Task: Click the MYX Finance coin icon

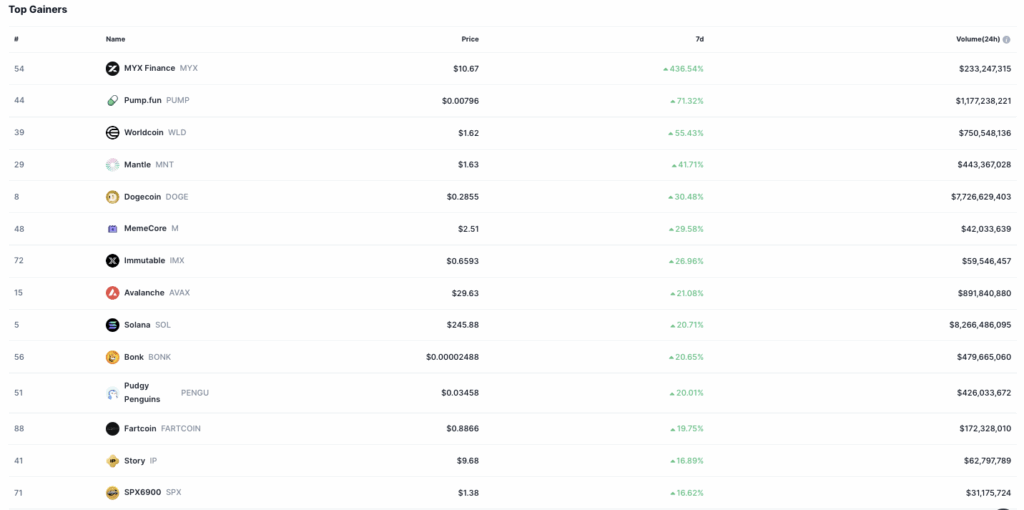Action: 112,69
